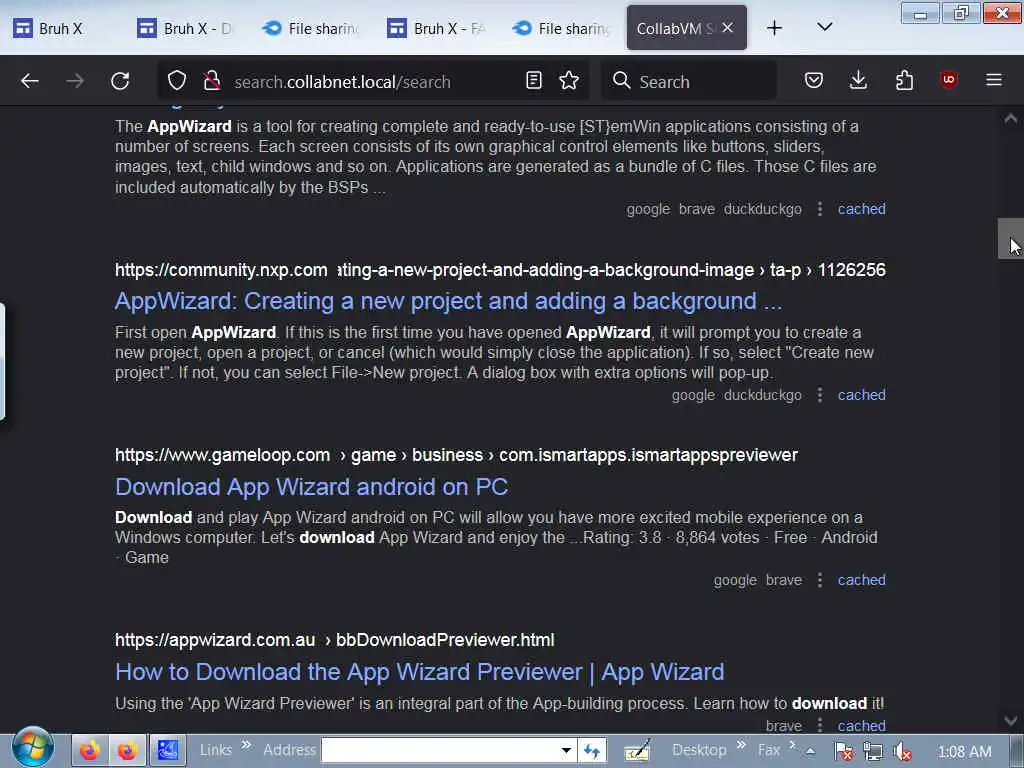Open cached copy of nxp.com result
This screenshot has height=768, width=1024.
click(861, 395)
